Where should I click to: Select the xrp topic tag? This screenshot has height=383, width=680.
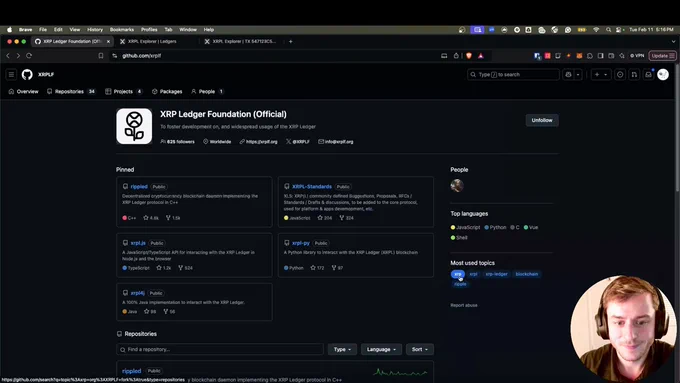[458, 274]
